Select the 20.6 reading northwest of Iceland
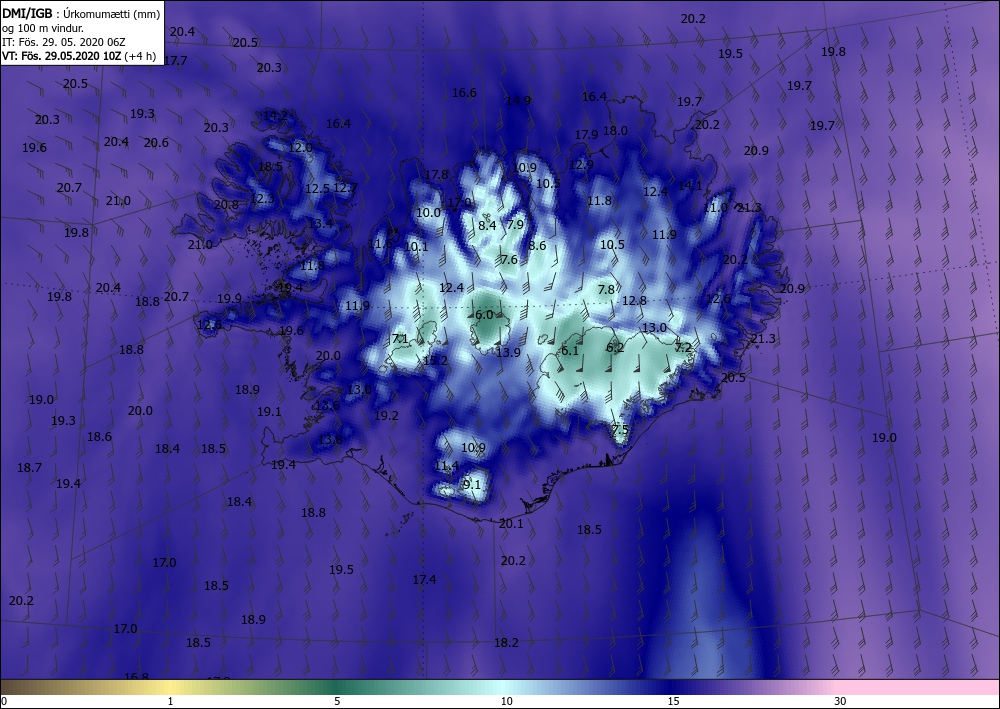 coord(156,143)
